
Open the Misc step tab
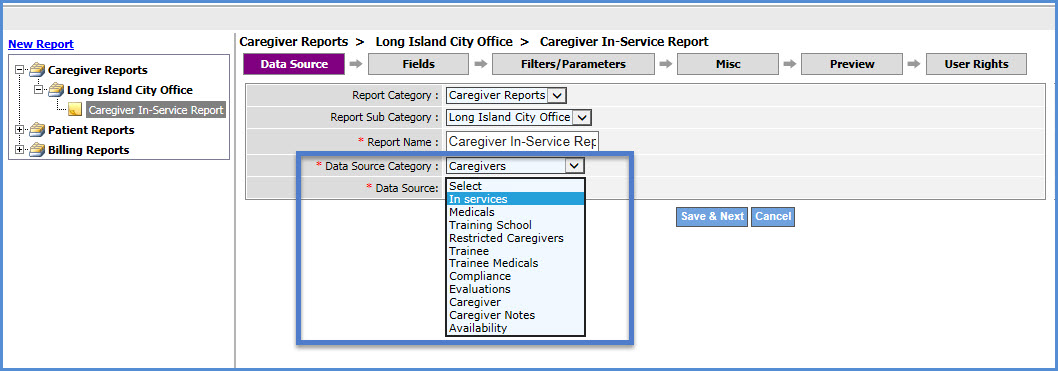click(728, 64)
